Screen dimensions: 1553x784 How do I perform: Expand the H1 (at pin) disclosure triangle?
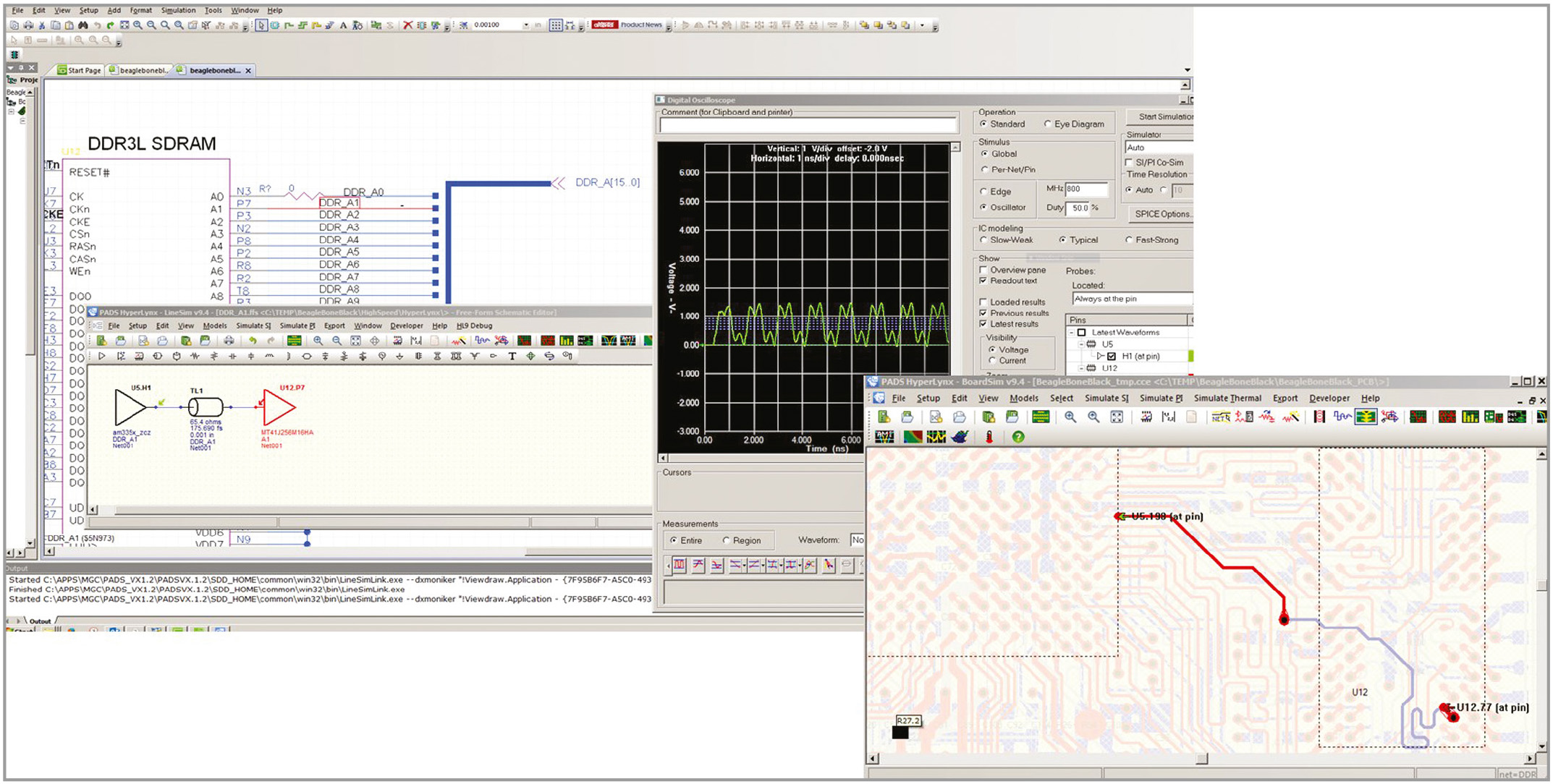pos(1101,357)
